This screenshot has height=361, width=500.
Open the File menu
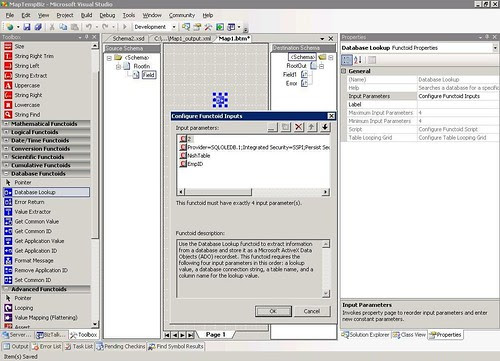pos(10,15)
